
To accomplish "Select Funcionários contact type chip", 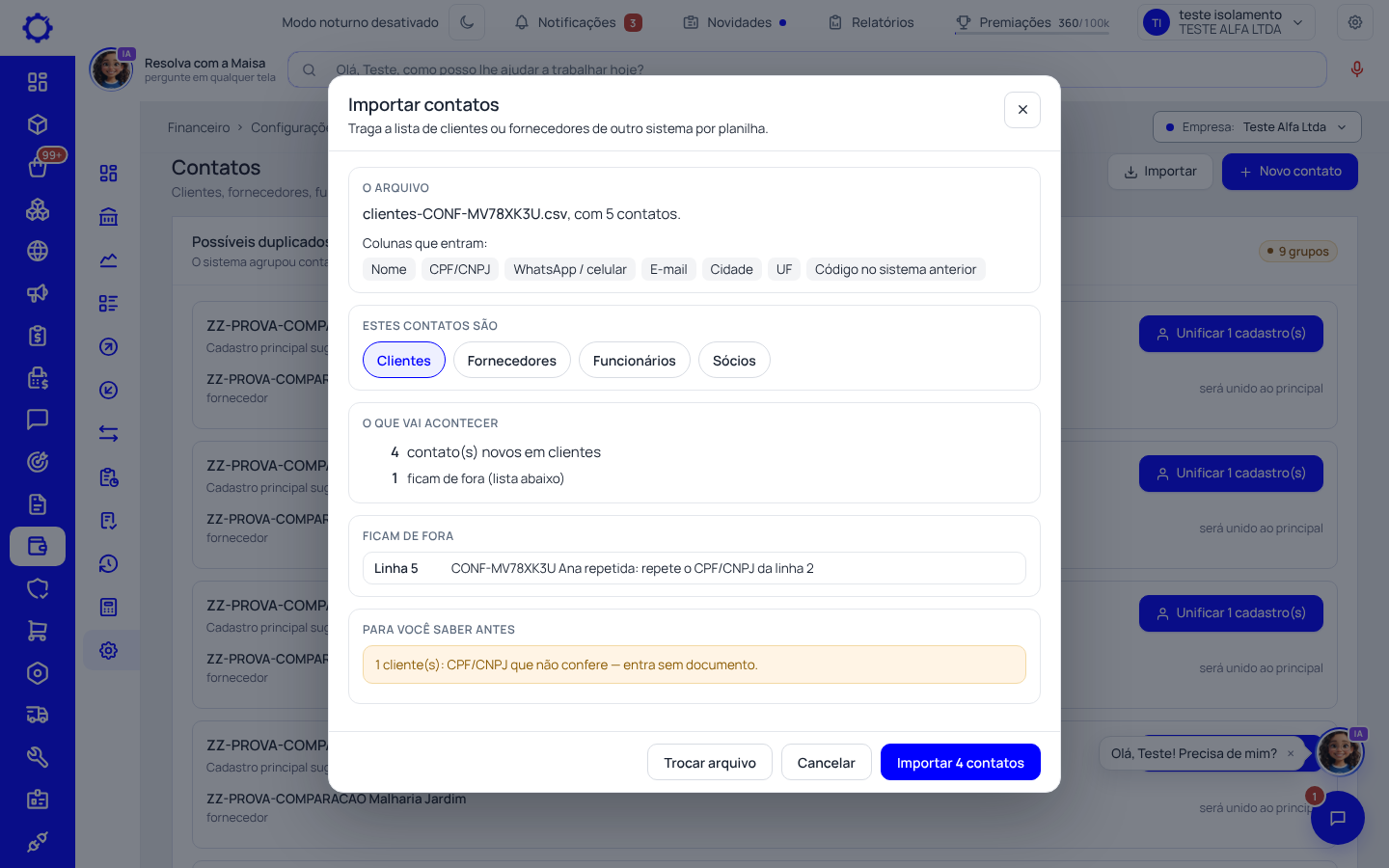I will 635,360.
